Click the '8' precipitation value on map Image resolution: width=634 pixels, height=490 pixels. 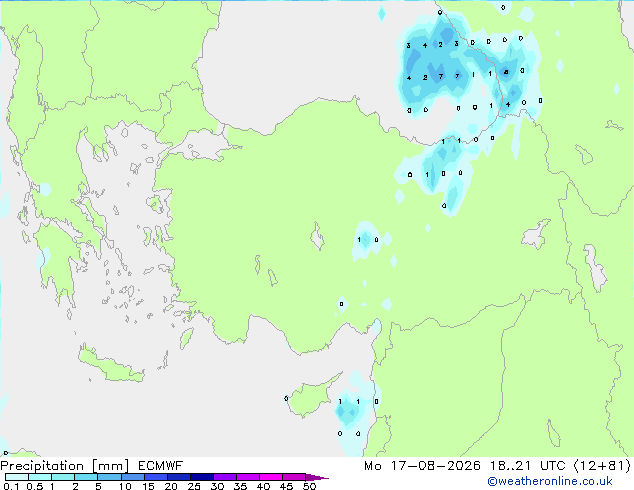pos(506,72)
